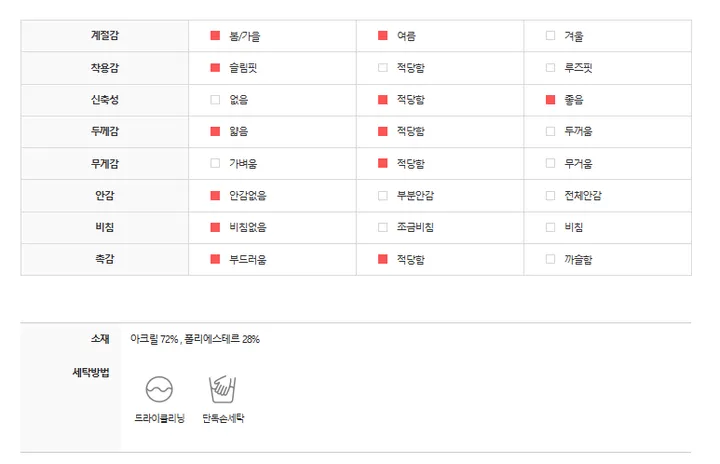Toggle the red 봄/가을 season box
The image size is (720, 464).
[x=215, y=35]
